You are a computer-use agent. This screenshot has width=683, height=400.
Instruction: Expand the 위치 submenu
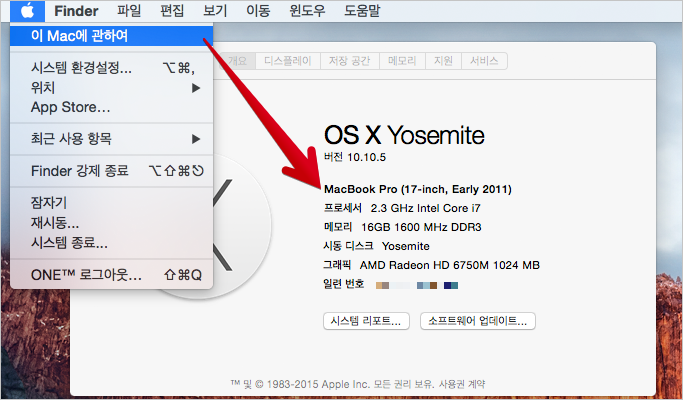click(112, 88)
